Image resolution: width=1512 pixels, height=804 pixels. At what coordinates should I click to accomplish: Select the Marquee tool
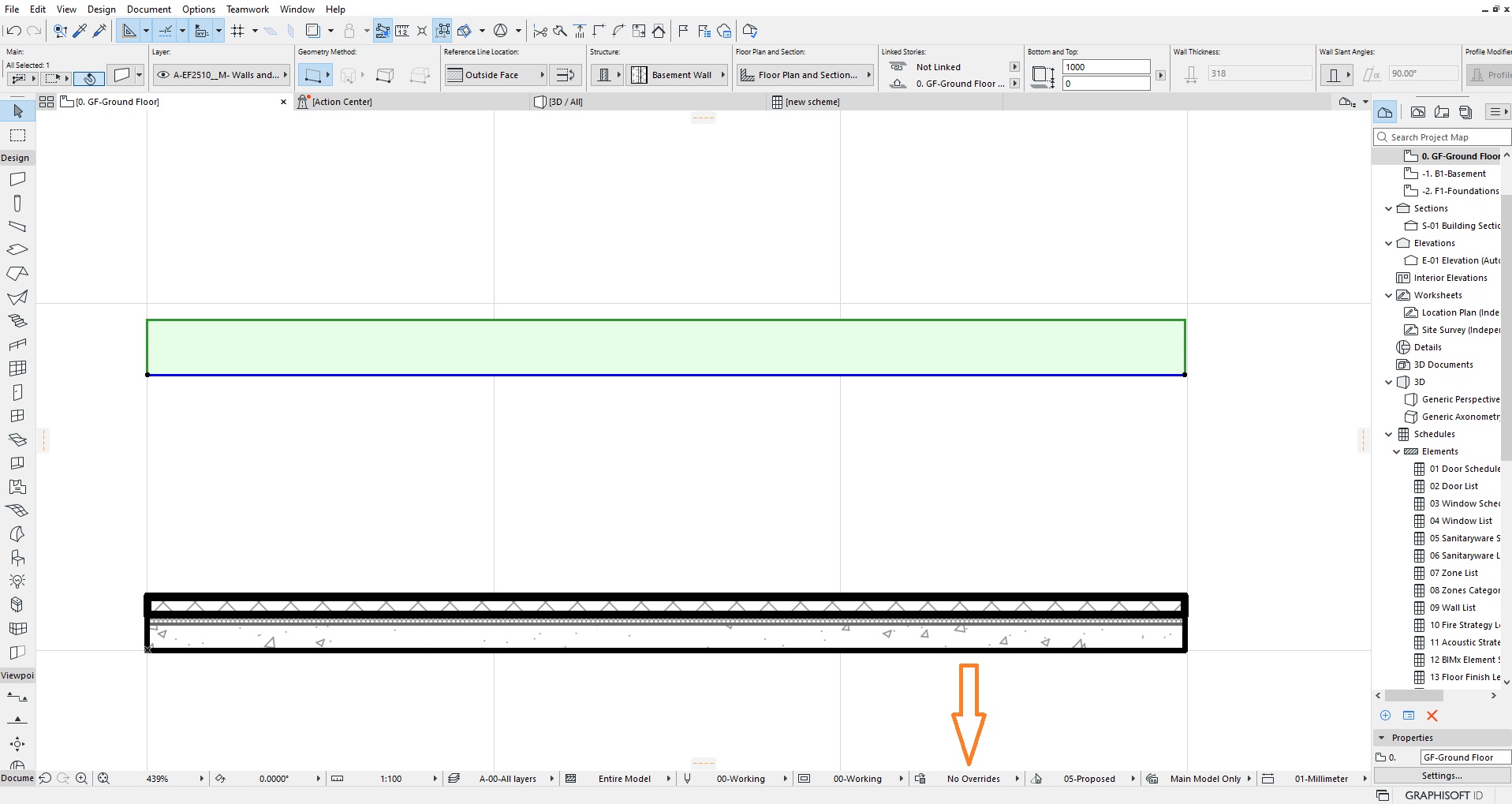(x=17, y=135)
